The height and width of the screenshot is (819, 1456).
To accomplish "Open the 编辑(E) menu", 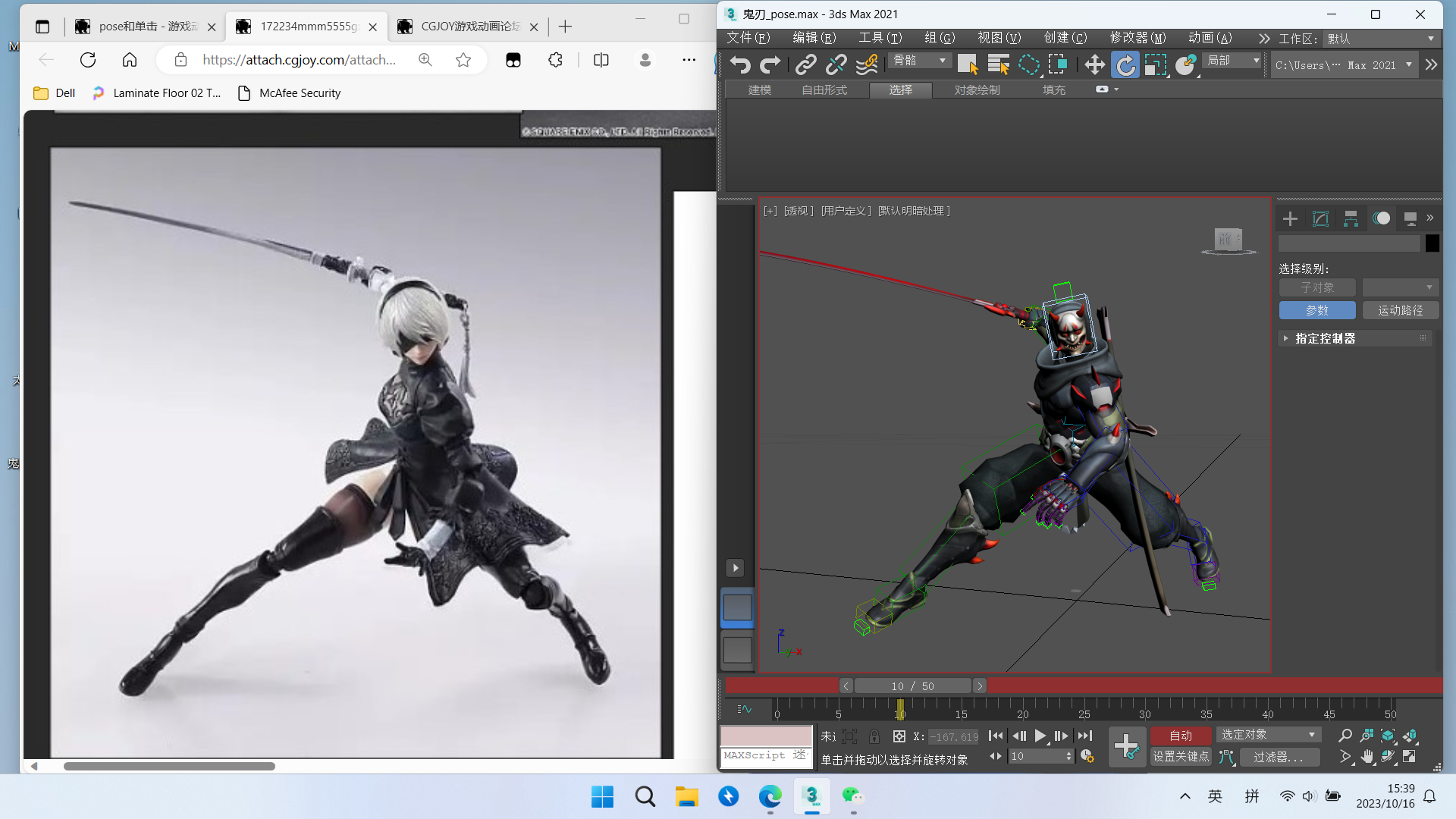I will (x=814, y=38).
